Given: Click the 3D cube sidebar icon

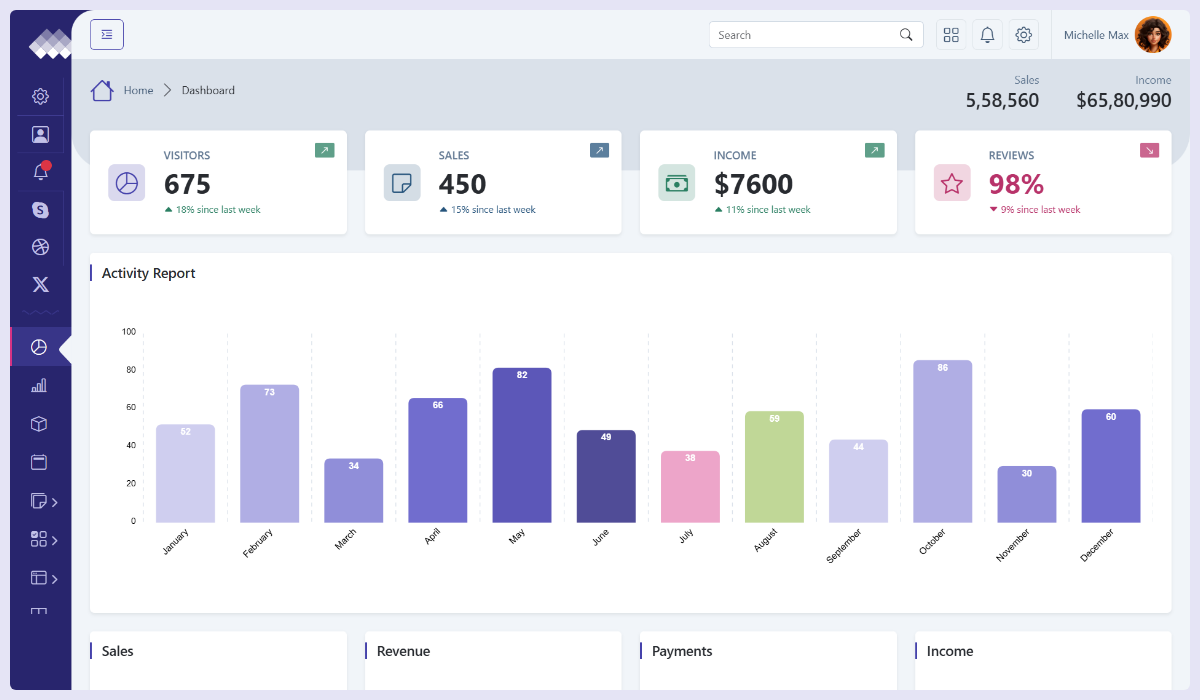Looking at the screenshot, I should [40, 423].
